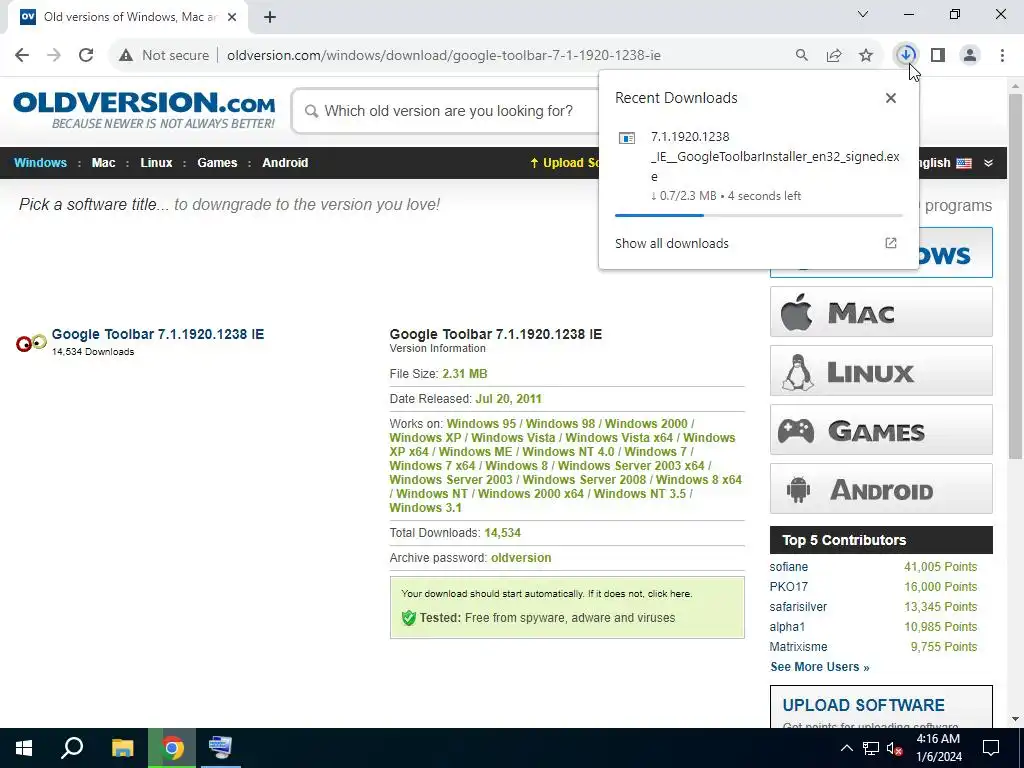Image resolution: width=1024 pixels, height=768 pixels.
Task: Open the Games software category button
Action: click(881, 430)
